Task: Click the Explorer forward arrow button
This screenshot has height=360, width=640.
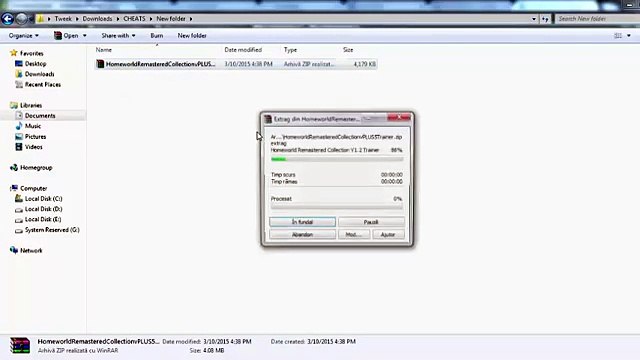Action: click(22, 18)
